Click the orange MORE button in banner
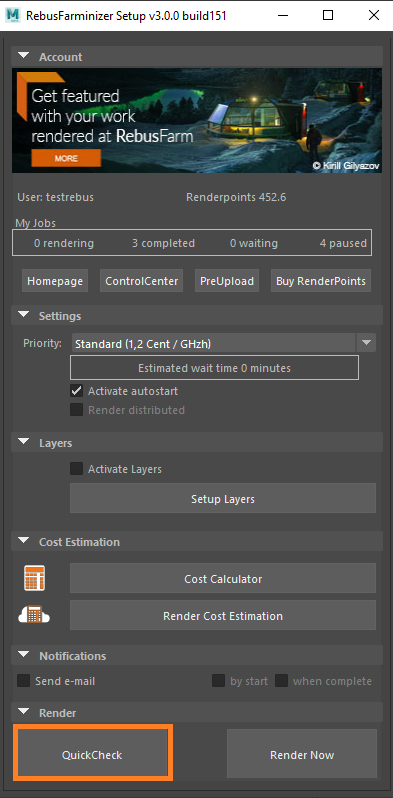Image resolution: width=393 pixels, height=798 pixels. [x=66, y=158]
